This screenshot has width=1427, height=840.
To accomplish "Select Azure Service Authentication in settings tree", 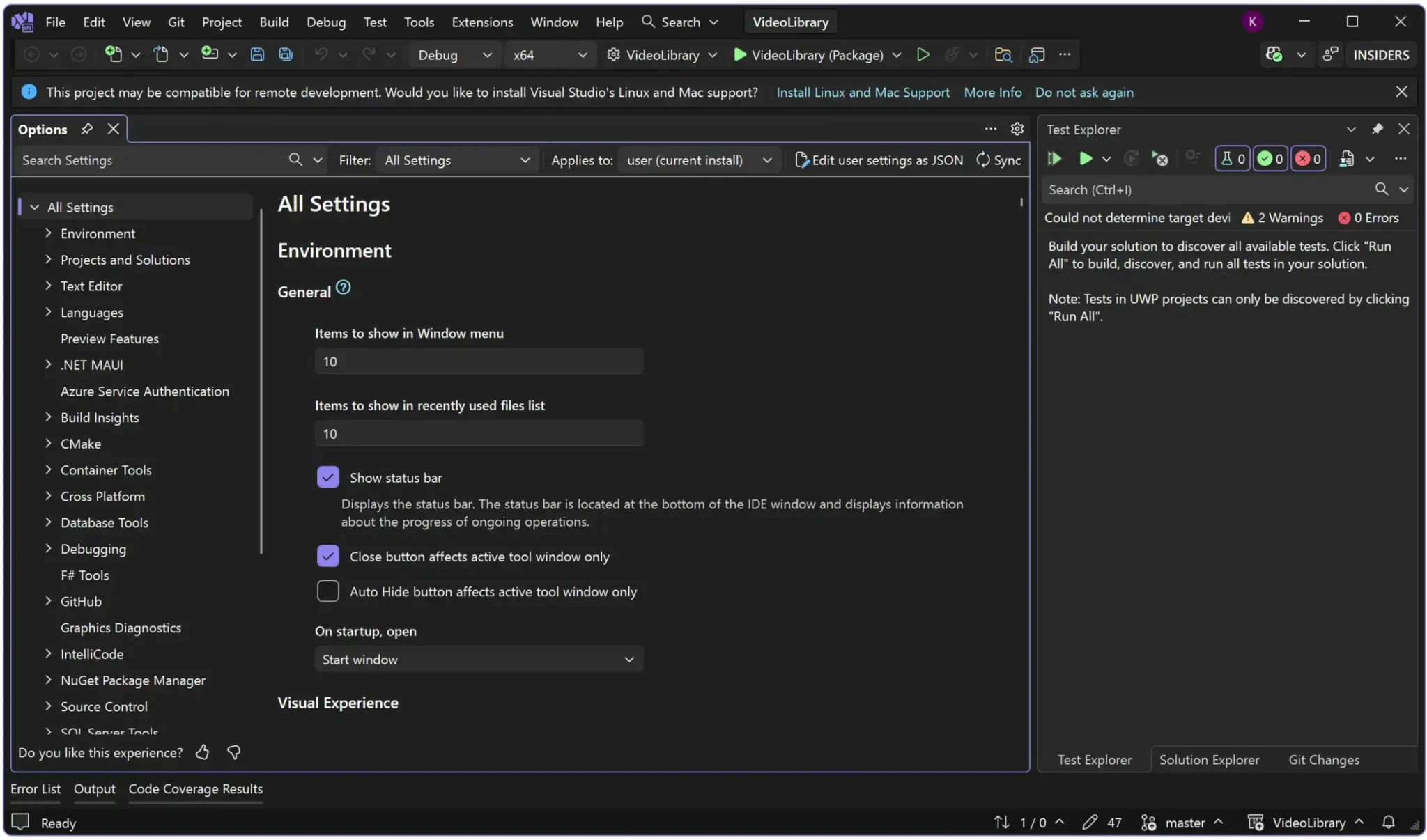I will (x=144, y=391).
